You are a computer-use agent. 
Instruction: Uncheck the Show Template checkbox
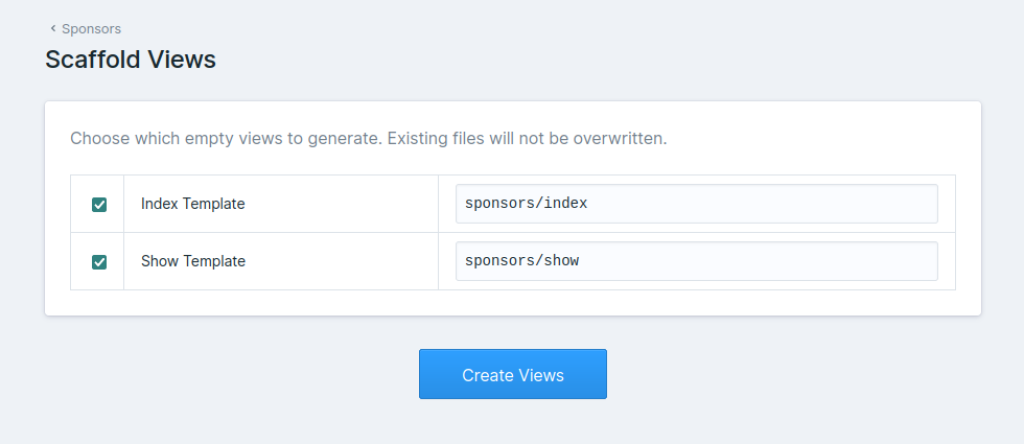[99, 262]
